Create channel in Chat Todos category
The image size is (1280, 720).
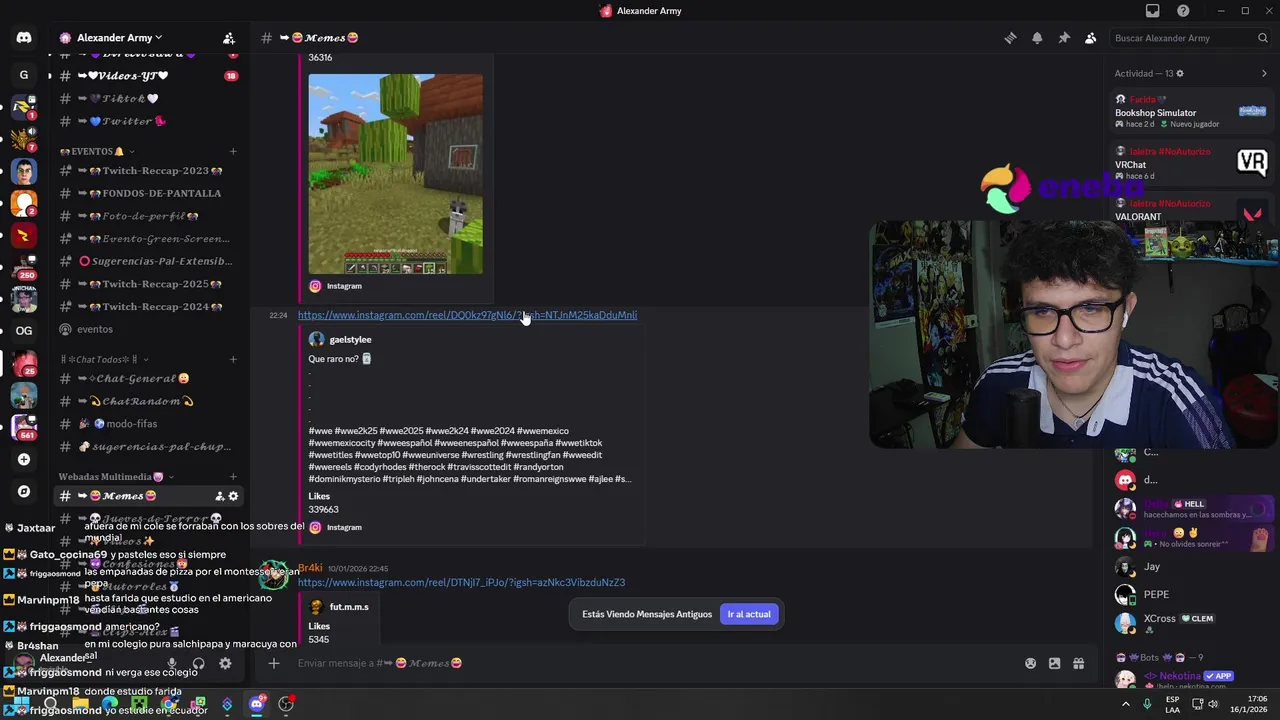click(233, 359)
